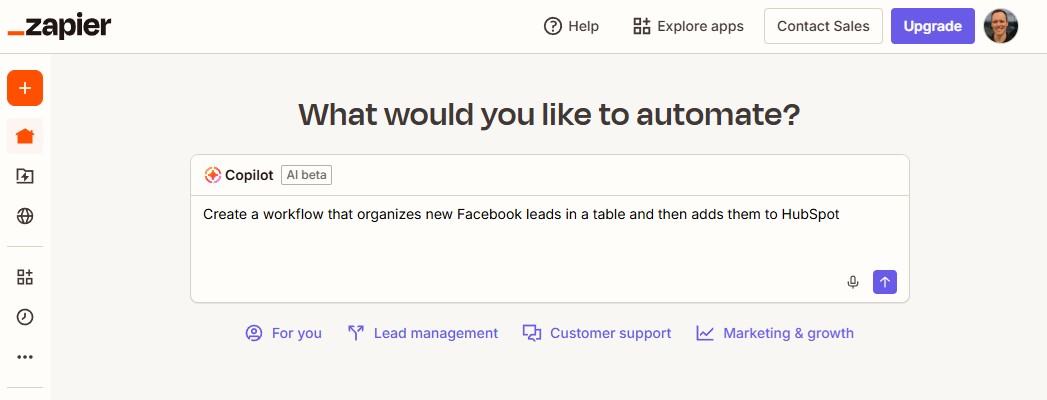Select the Marketing & growth tab

775,333
